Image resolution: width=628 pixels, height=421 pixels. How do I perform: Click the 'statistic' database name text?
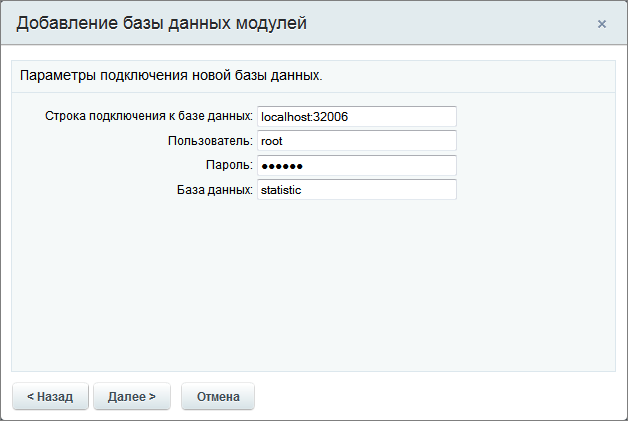pos(281,189)
